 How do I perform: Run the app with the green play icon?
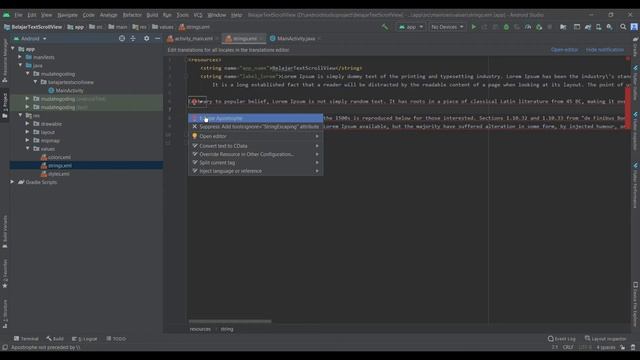pos(473,27)
